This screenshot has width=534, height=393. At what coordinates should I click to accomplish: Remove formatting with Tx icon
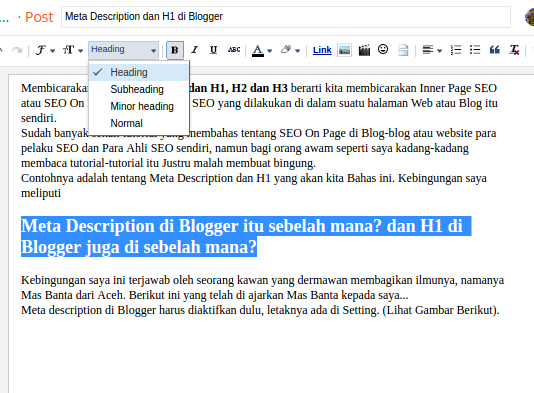point(514,50)
